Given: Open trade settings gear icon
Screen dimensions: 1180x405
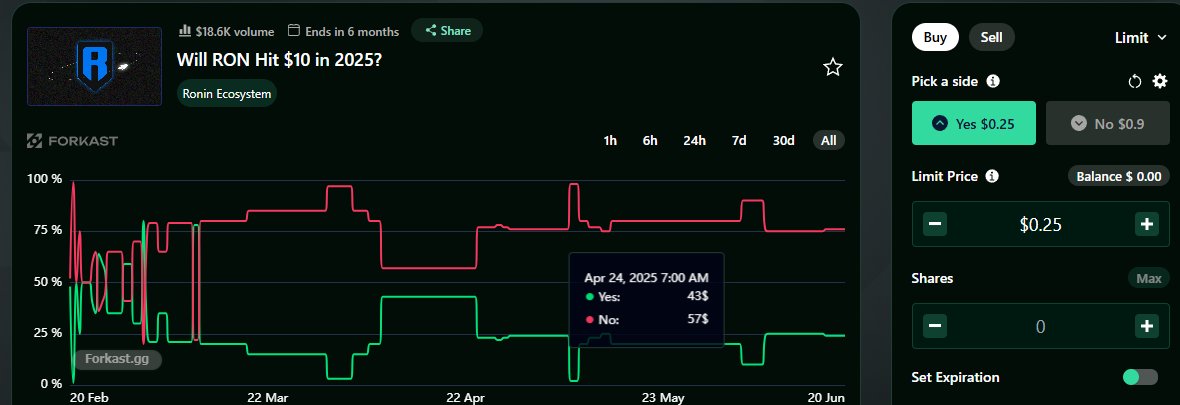Looking at the screenshot, I should coord(1160,81).
